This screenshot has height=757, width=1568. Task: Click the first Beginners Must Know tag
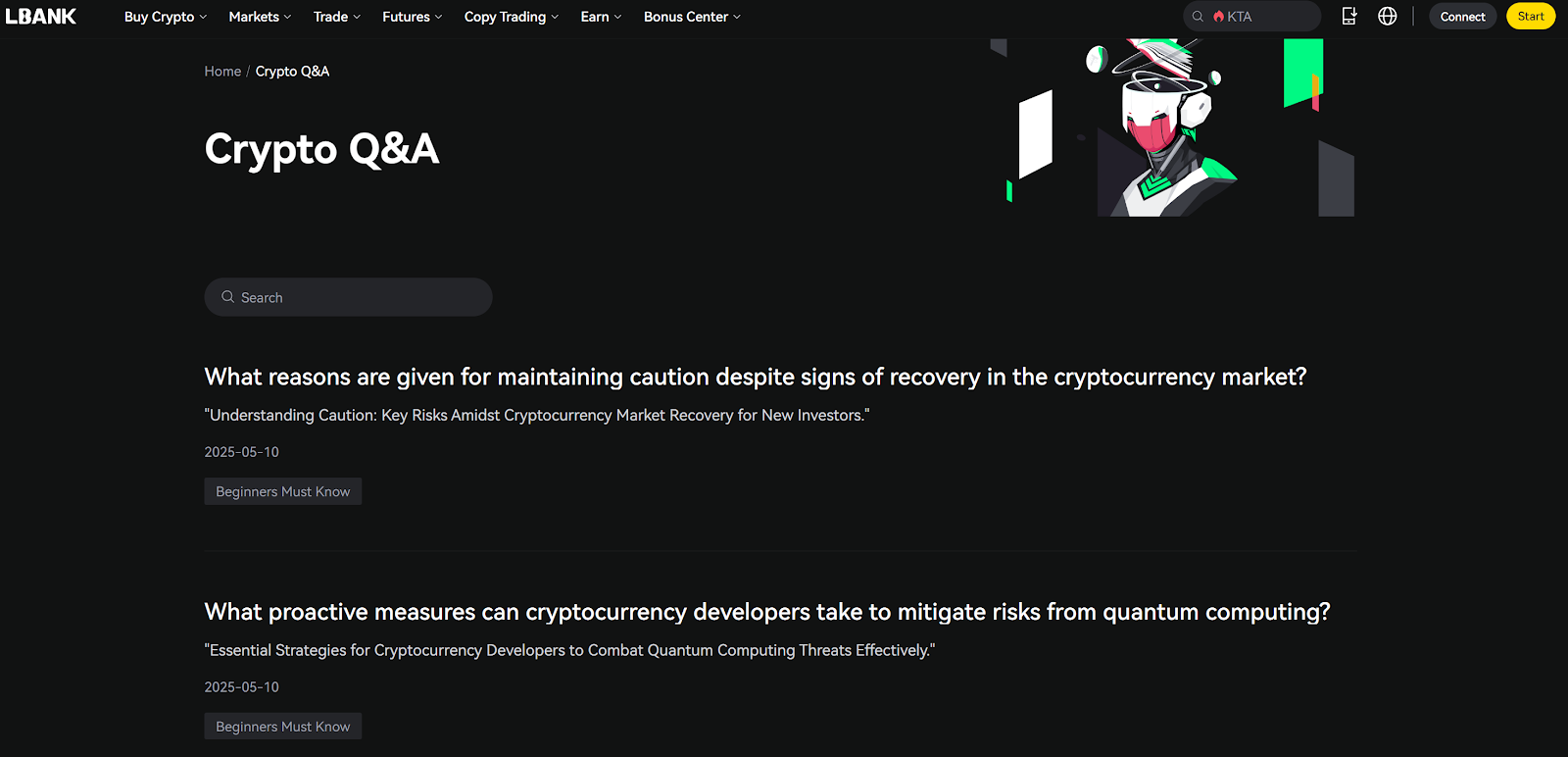(x=282, y=491)
